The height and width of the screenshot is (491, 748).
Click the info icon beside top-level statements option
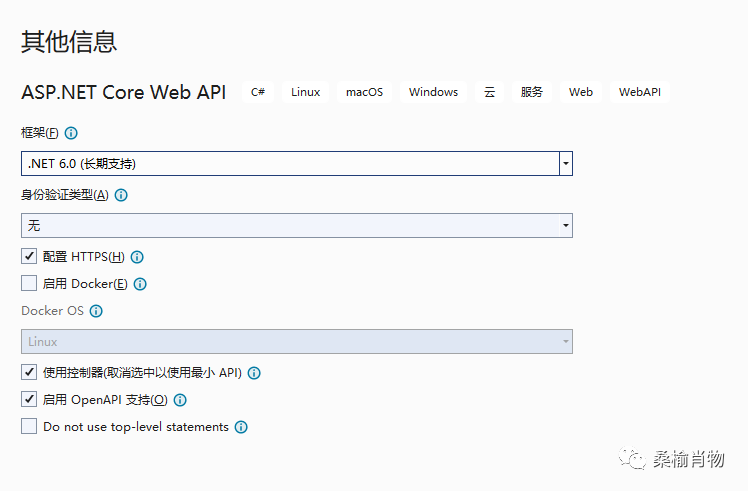(x=241, y=427)
